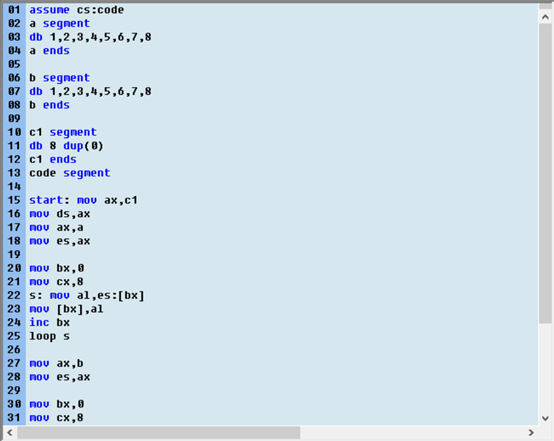Image resolution: width=554 pixels, height=441 pixels.
Task: Click the vertical scrollbar down arrow
Action: 545,418
